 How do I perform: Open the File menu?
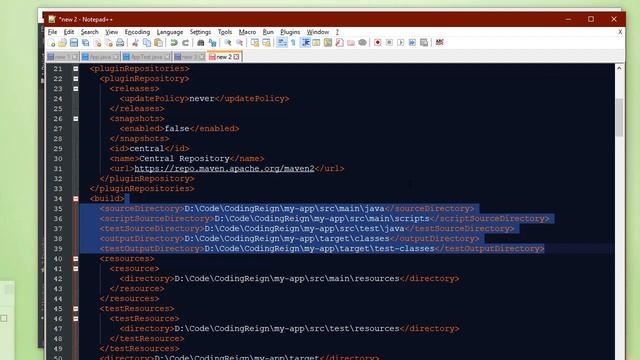tap(53, 32)
